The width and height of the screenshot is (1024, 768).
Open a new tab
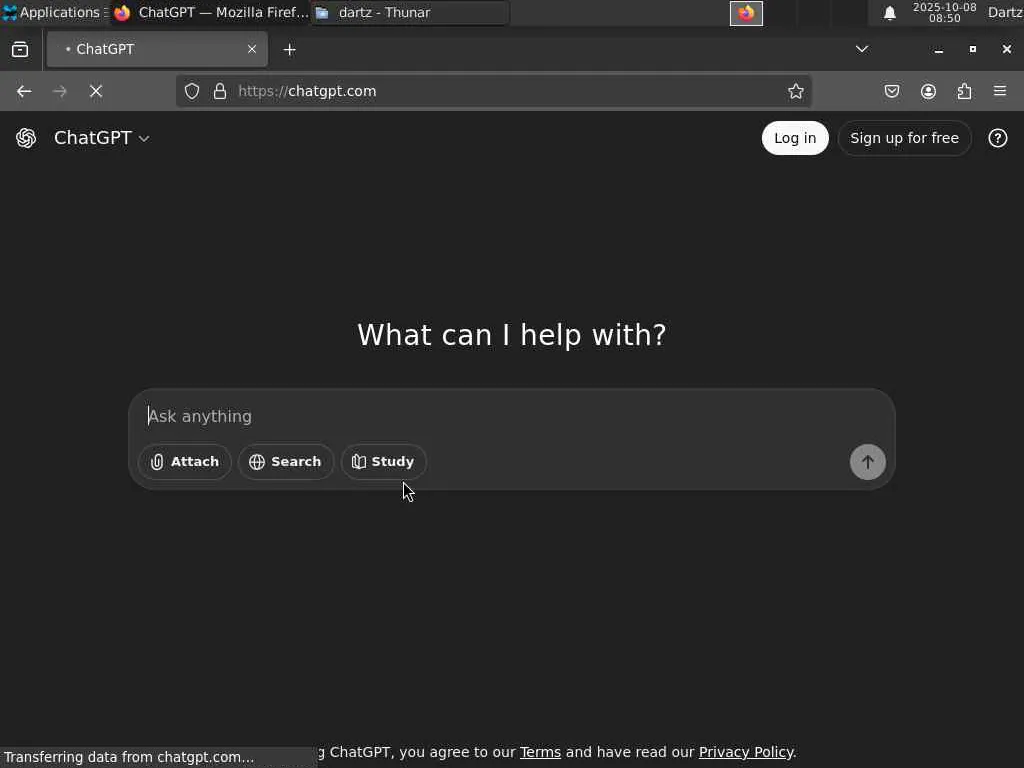click(289, 50)
